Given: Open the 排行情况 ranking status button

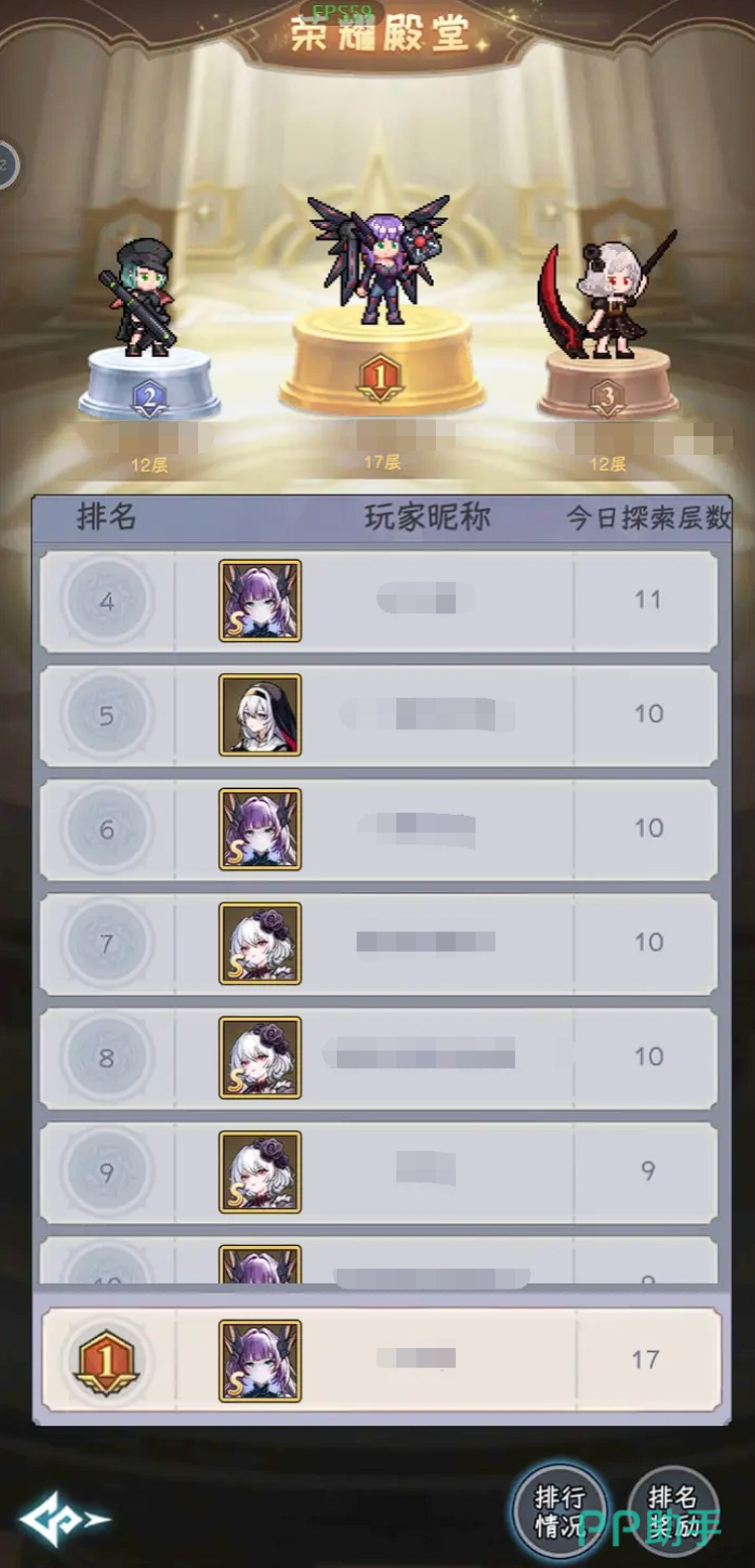Looking at the screenshot, I should tap(559, 1512).
